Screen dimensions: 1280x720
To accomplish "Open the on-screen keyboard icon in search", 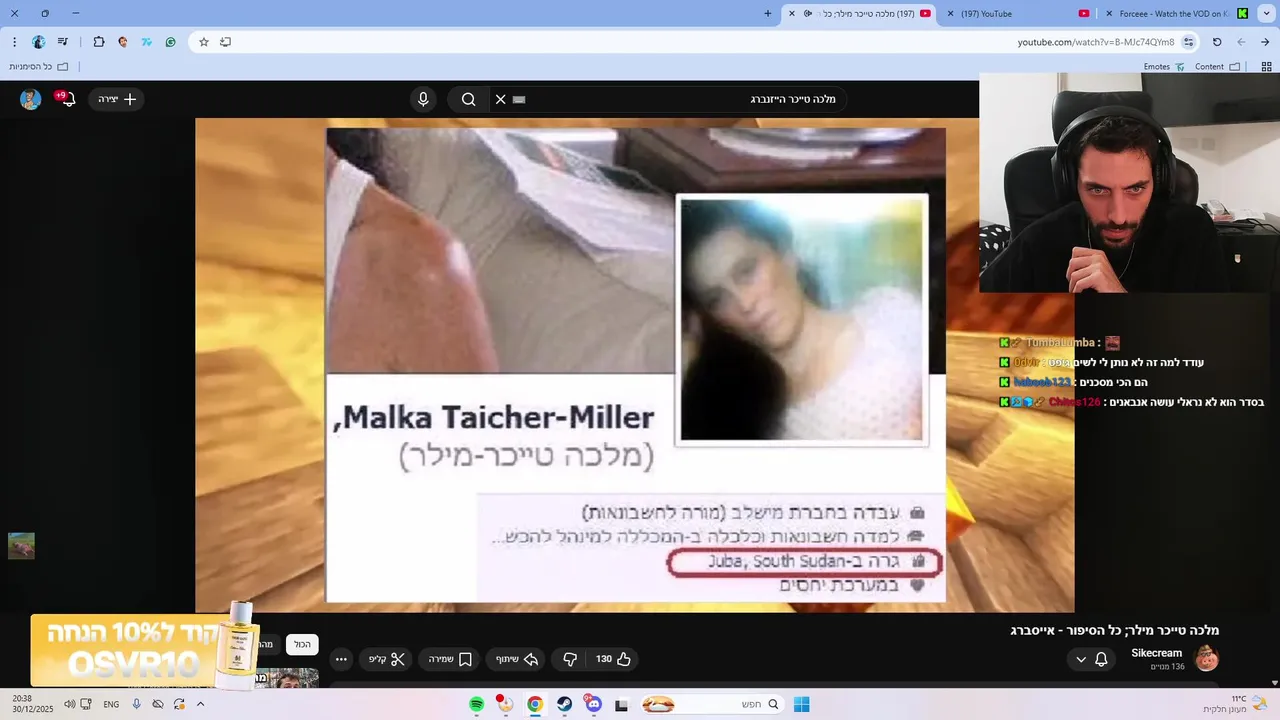I will (x=519, y=99).
